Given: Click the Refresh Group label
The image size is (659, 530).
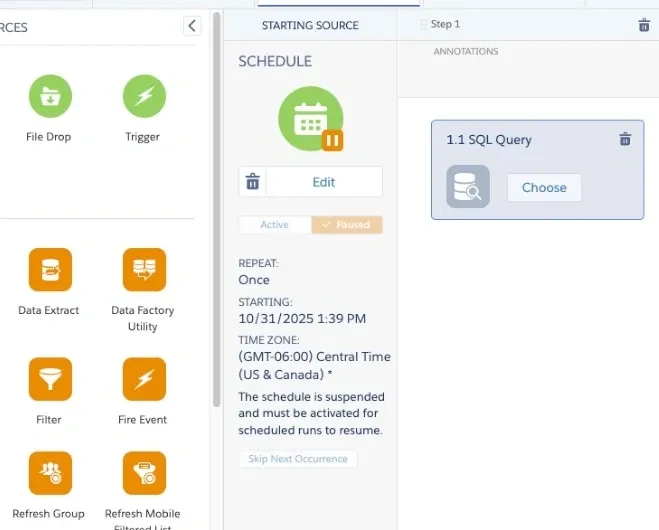Looking at the screenshot, I should [x=48, y=514].
